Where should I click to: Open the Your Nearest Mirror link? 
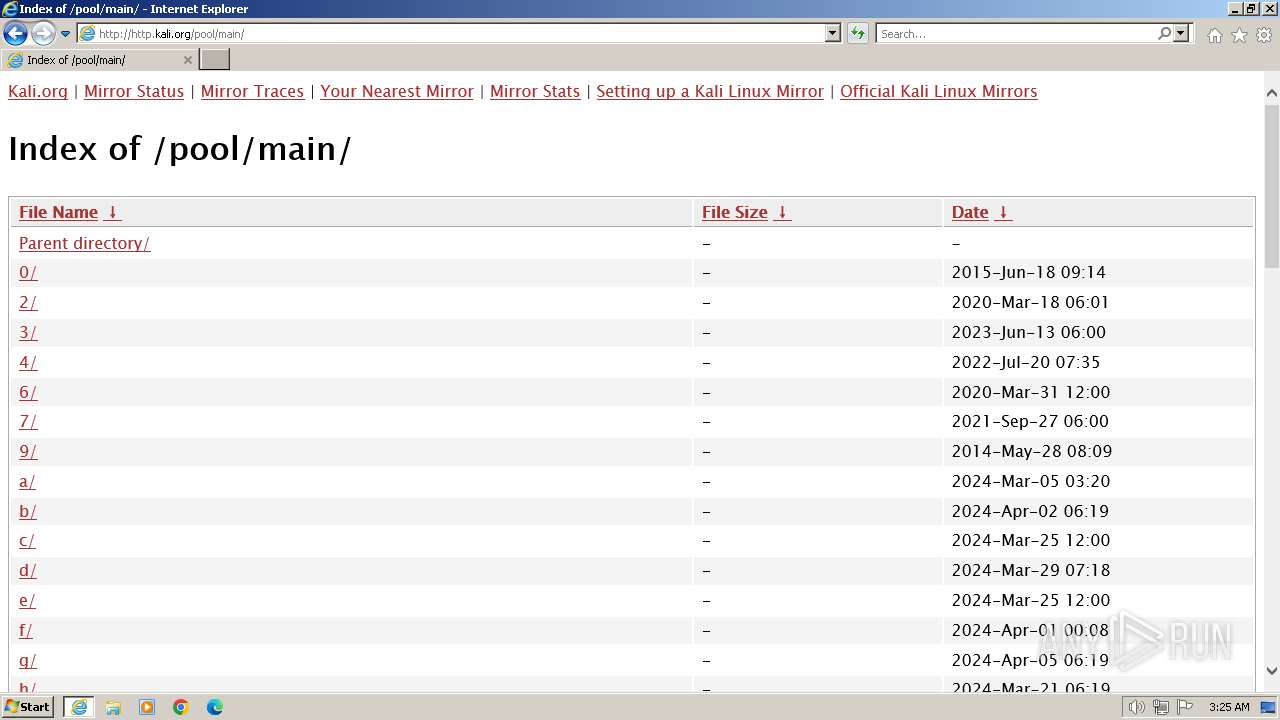(x=397, y=91)
